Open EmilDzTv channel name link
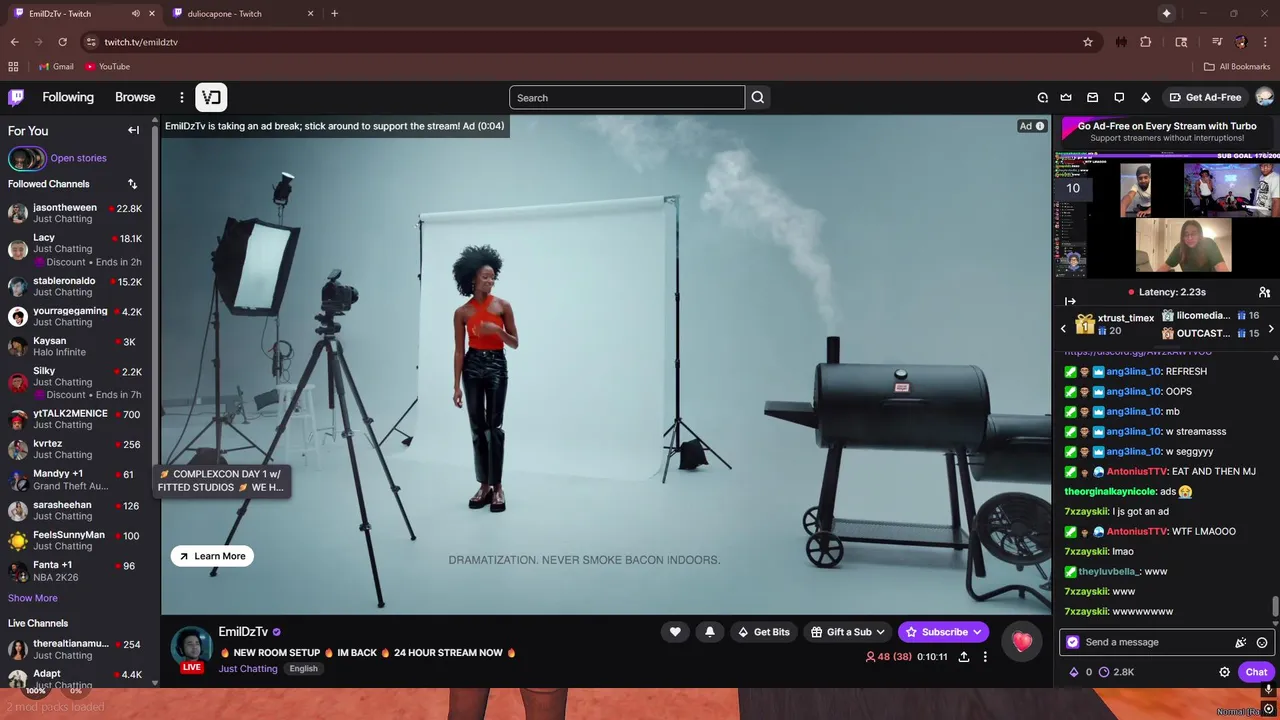Image resolution: width=1280 pixels, height=720 pixels. coord(243,632)
